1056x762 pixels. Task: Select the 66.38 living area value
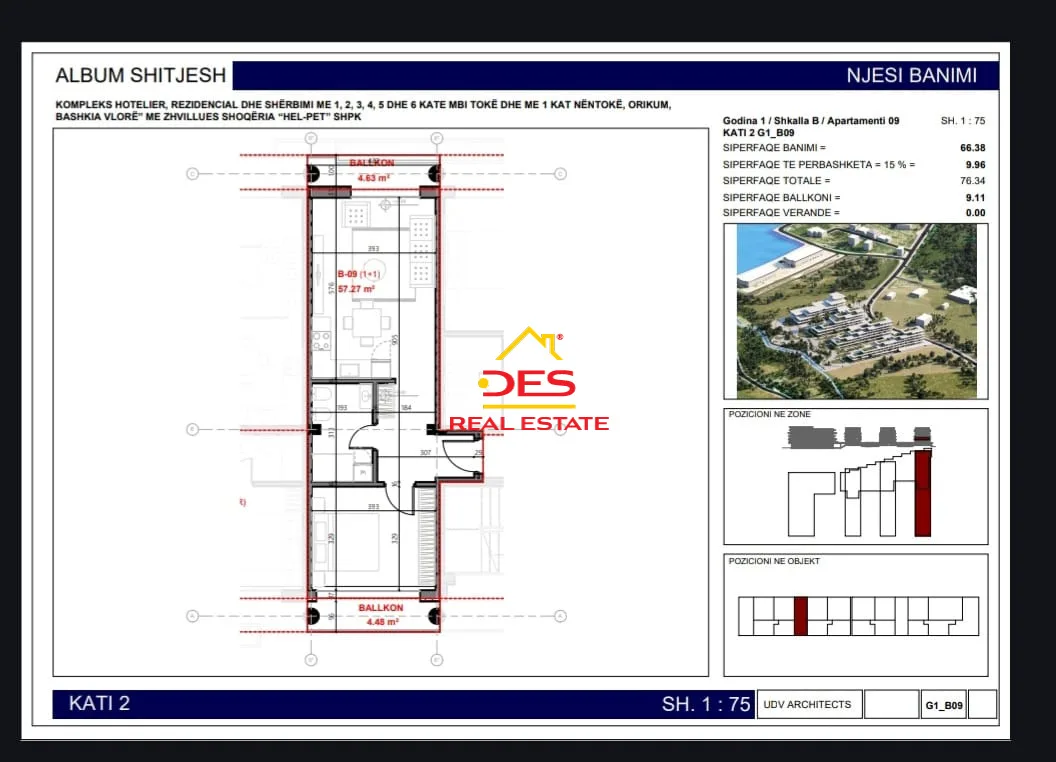tap(972, 148)
